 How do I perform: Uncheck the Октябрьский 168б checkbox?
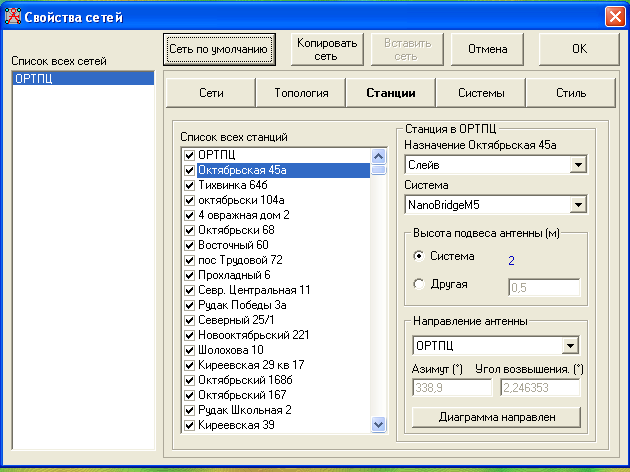pos(189,380)
